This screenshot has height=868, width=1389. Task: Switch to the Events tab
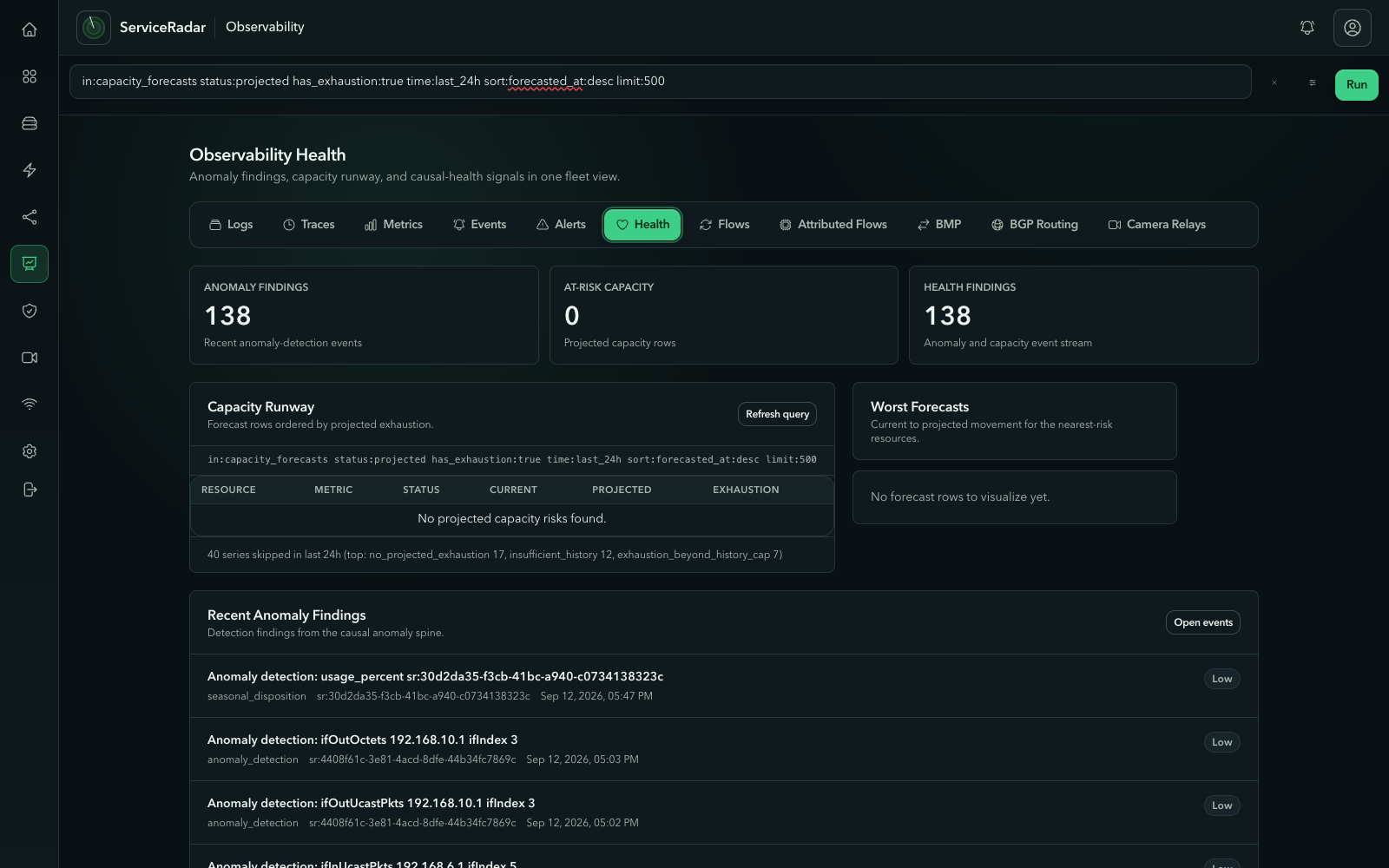[x=479, y=225]
